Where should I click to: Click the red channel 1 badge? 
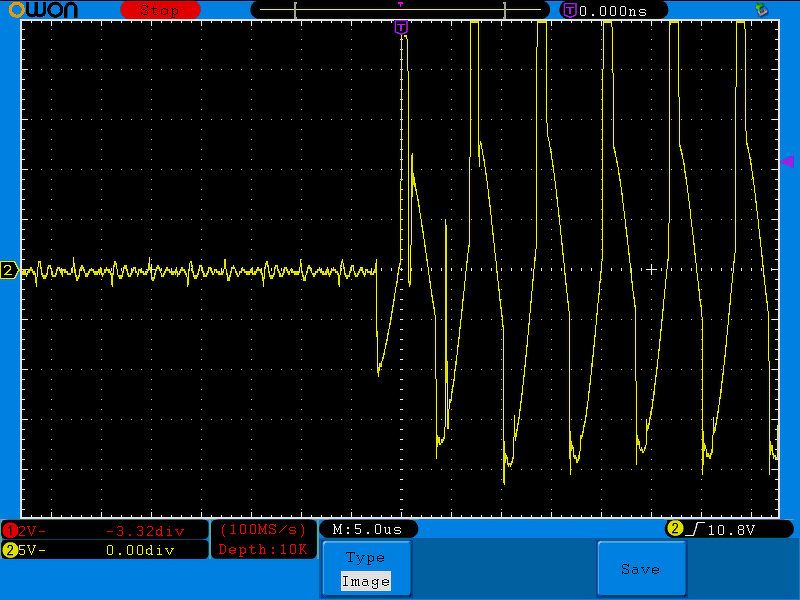tap(10, 531)
